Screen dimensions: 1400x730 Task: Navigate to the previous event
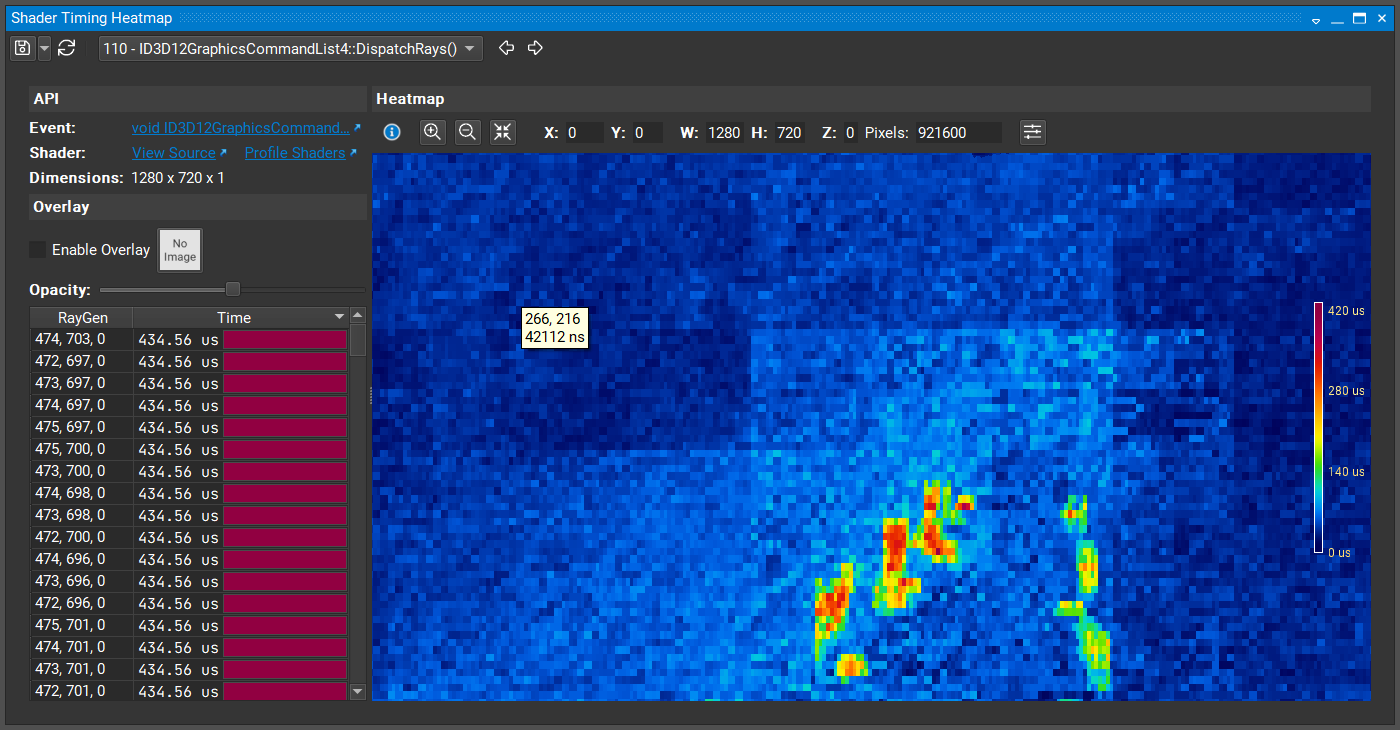pyautogui.click(x=506, y=47)
